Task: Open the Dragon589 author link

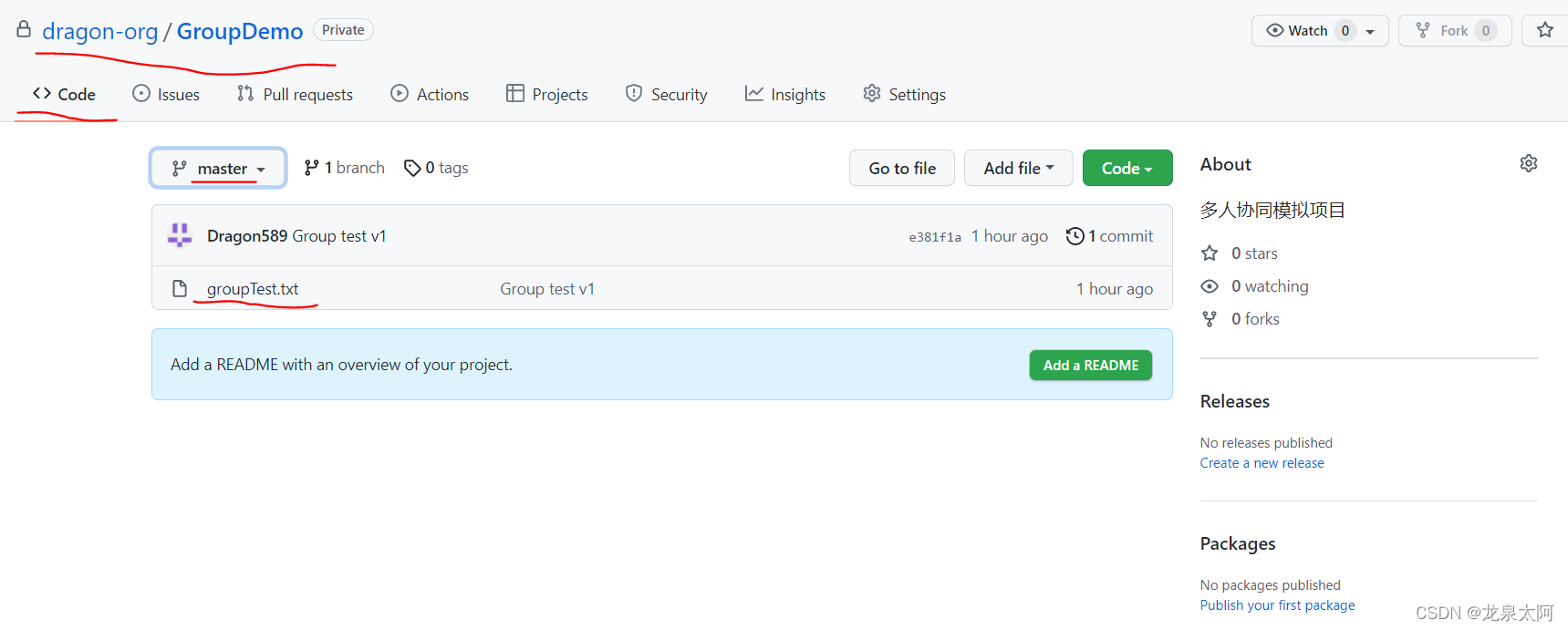Action: click(247, 236)
